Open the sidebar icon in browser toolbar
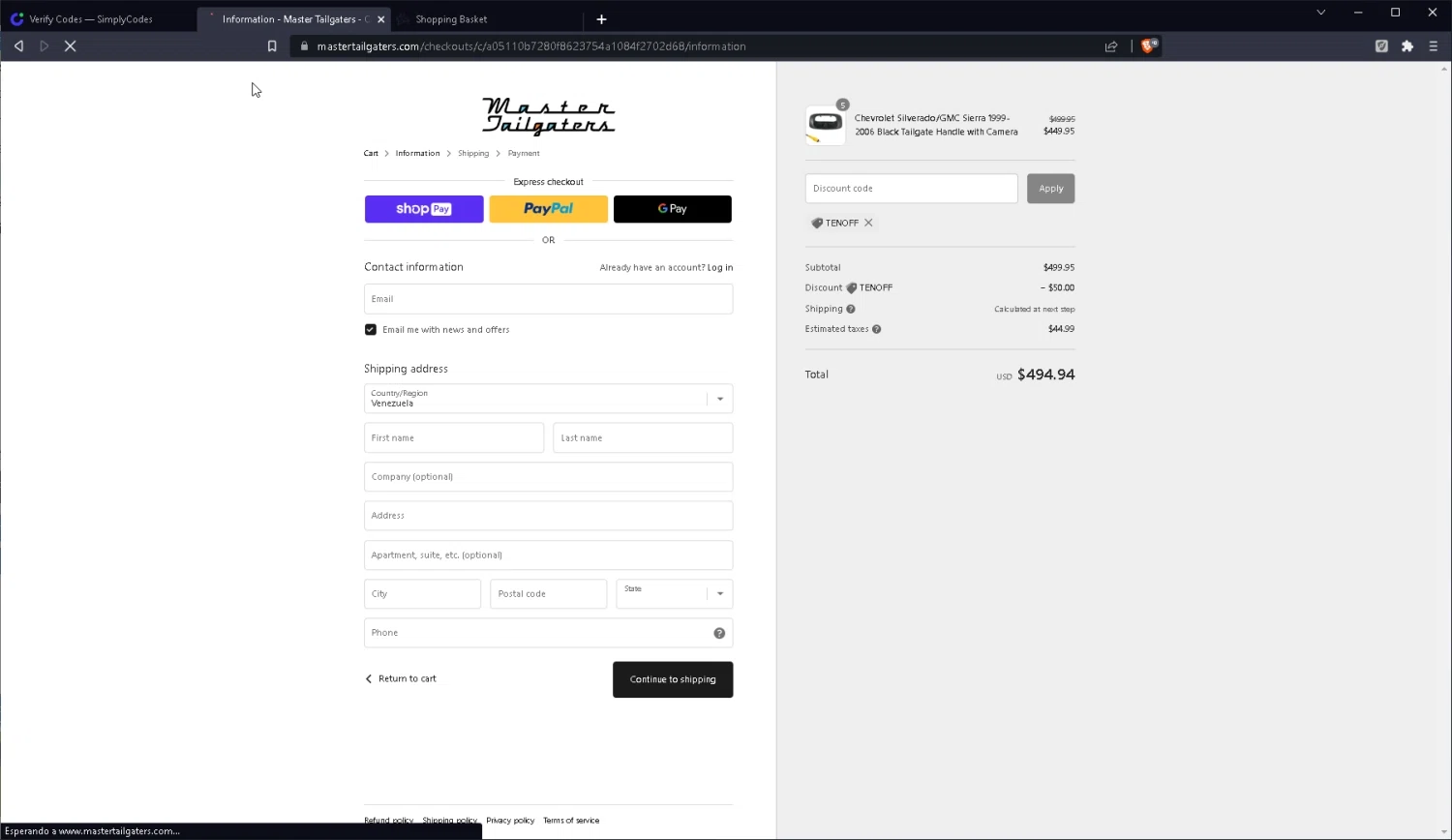This screenshot has width=1452, height=840. (x=1381, y=45)
